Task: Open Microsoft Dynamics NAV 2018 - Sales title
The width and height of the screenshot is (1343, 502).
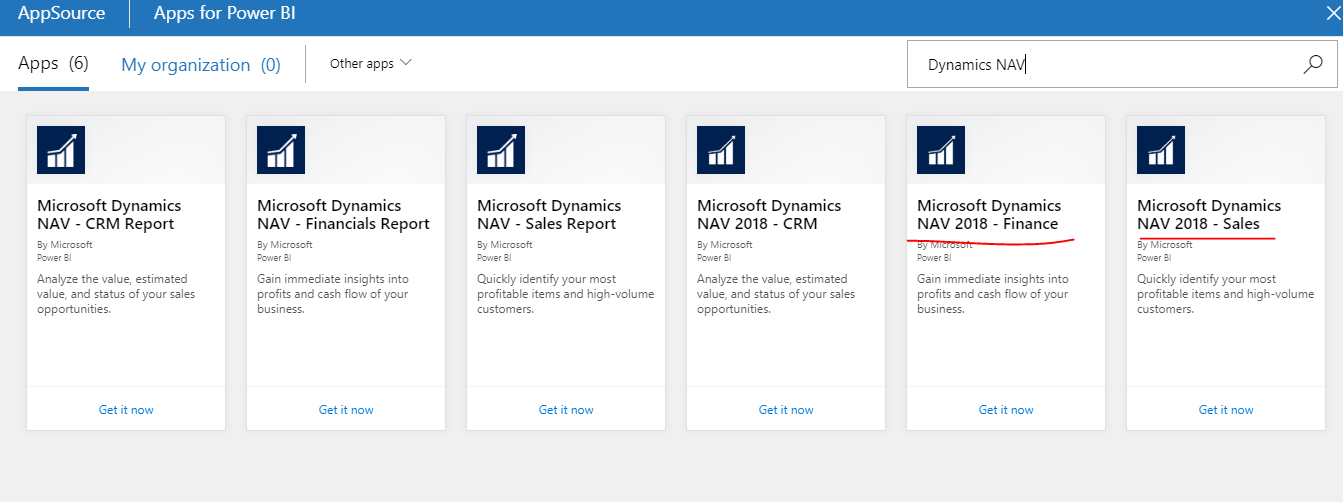Action: pos(1209,215)
